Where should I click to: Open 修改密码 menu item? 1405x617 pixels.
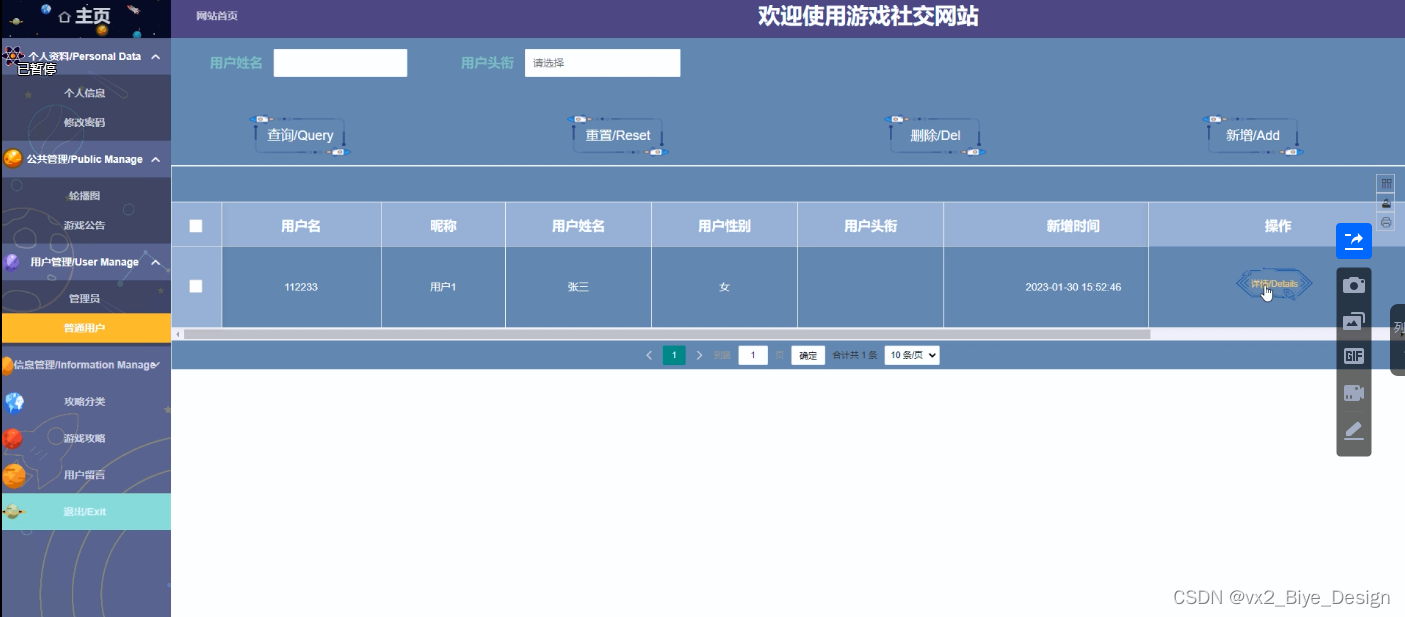point(85,123)
